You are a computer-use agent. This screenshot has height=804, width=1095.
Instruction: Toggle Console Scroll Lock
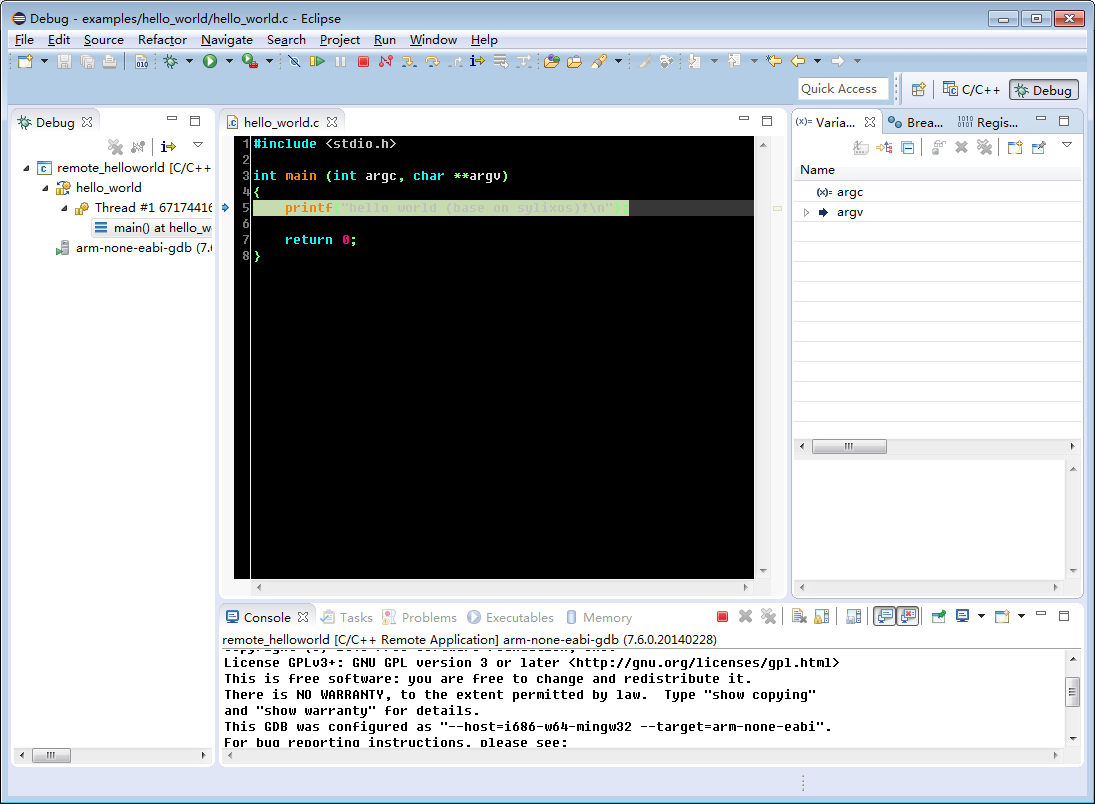(x=822, y=616)
